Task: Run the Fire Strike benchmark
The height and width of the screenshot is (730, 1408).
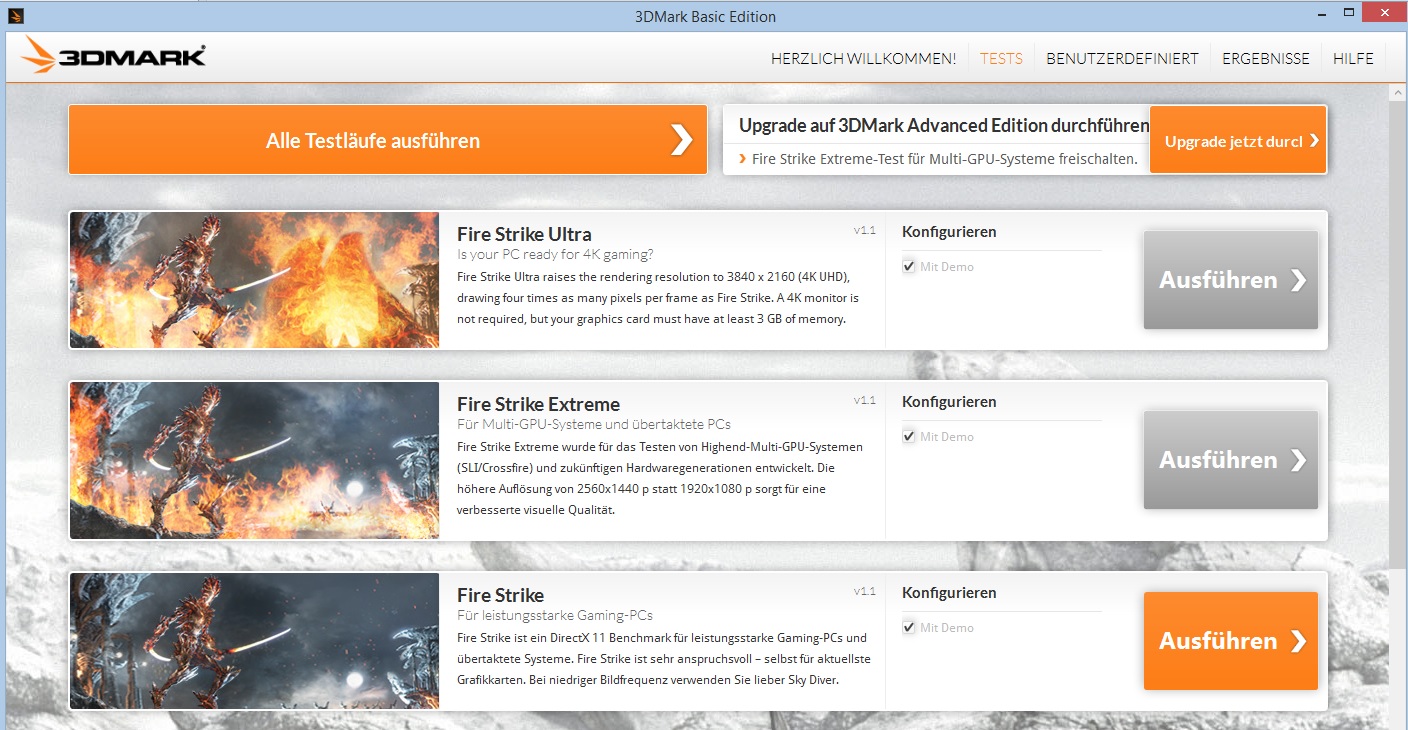Action: click(x=1231, y=641)
